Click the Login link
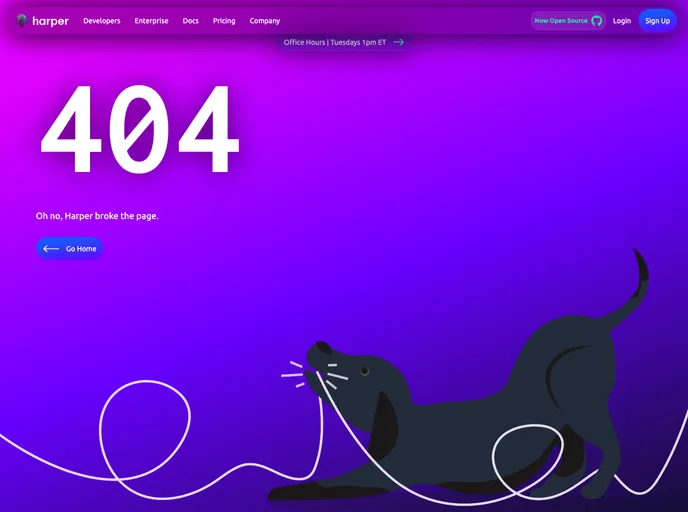 coord(622,21)
